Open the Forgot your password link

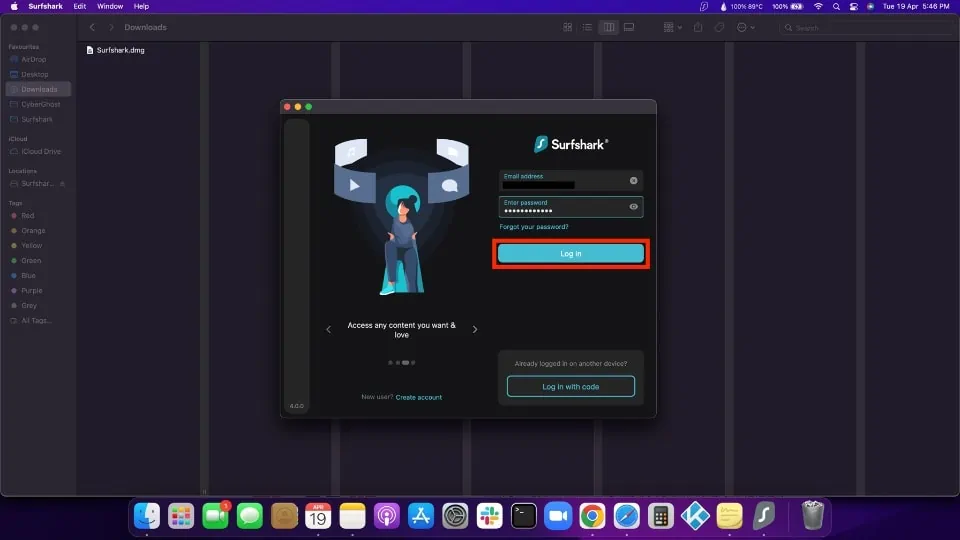tap(534, 227)
